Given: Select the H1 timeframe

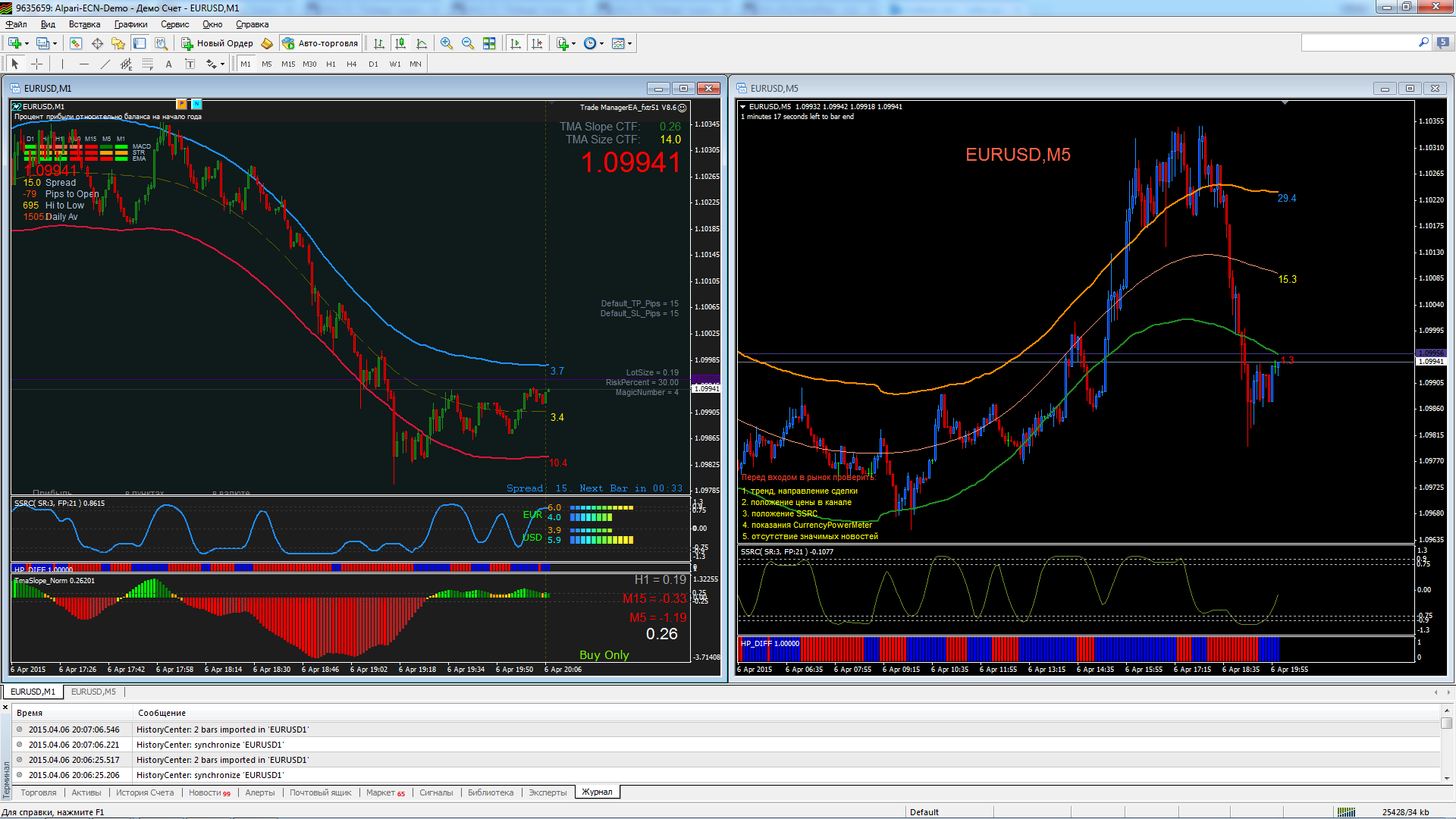Looking at the screenshot, I should [x=331, y=64].
